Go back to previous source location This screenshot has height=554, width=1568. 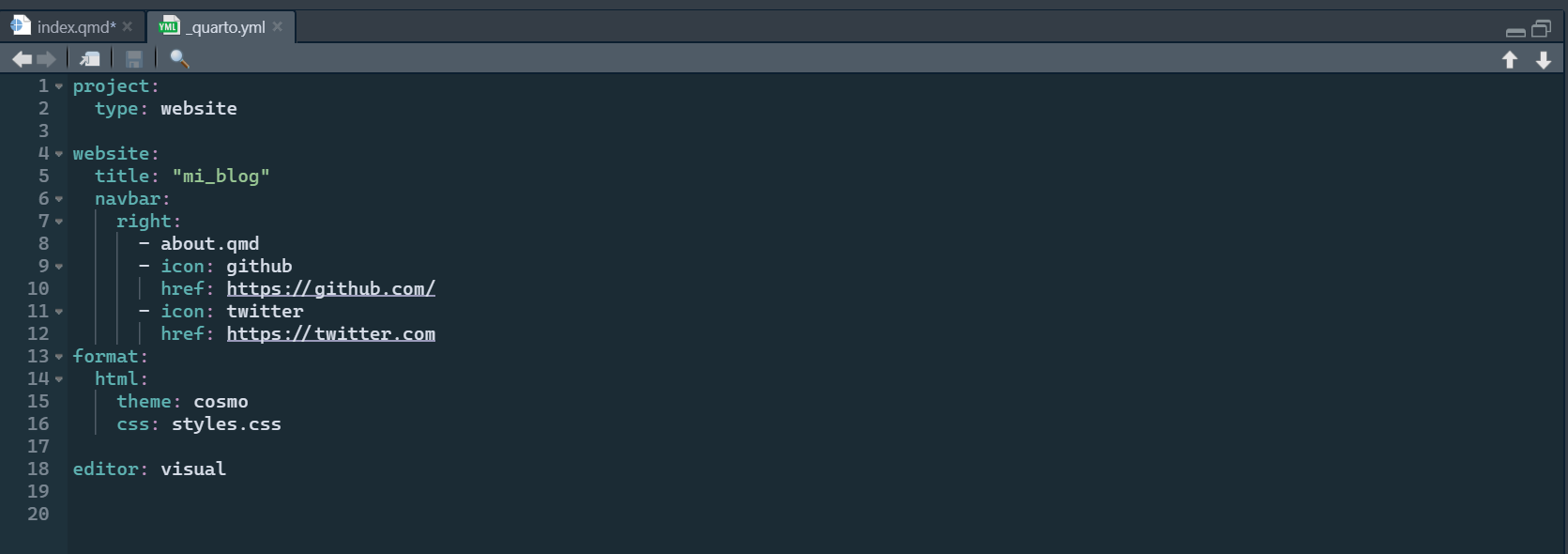click(x=22, y=59)
